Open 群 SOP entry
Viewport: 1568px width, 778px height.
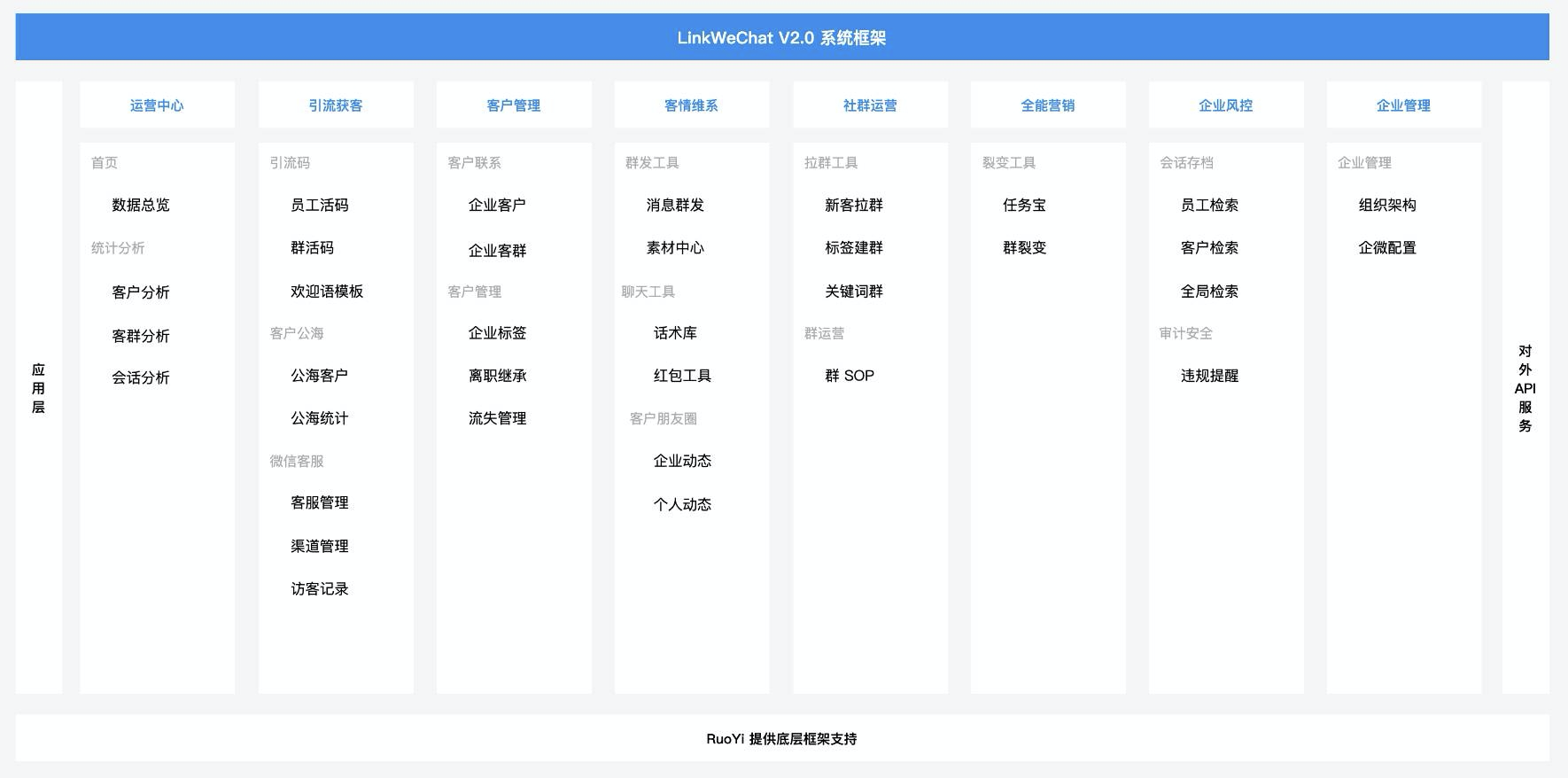tap(850, 376)
